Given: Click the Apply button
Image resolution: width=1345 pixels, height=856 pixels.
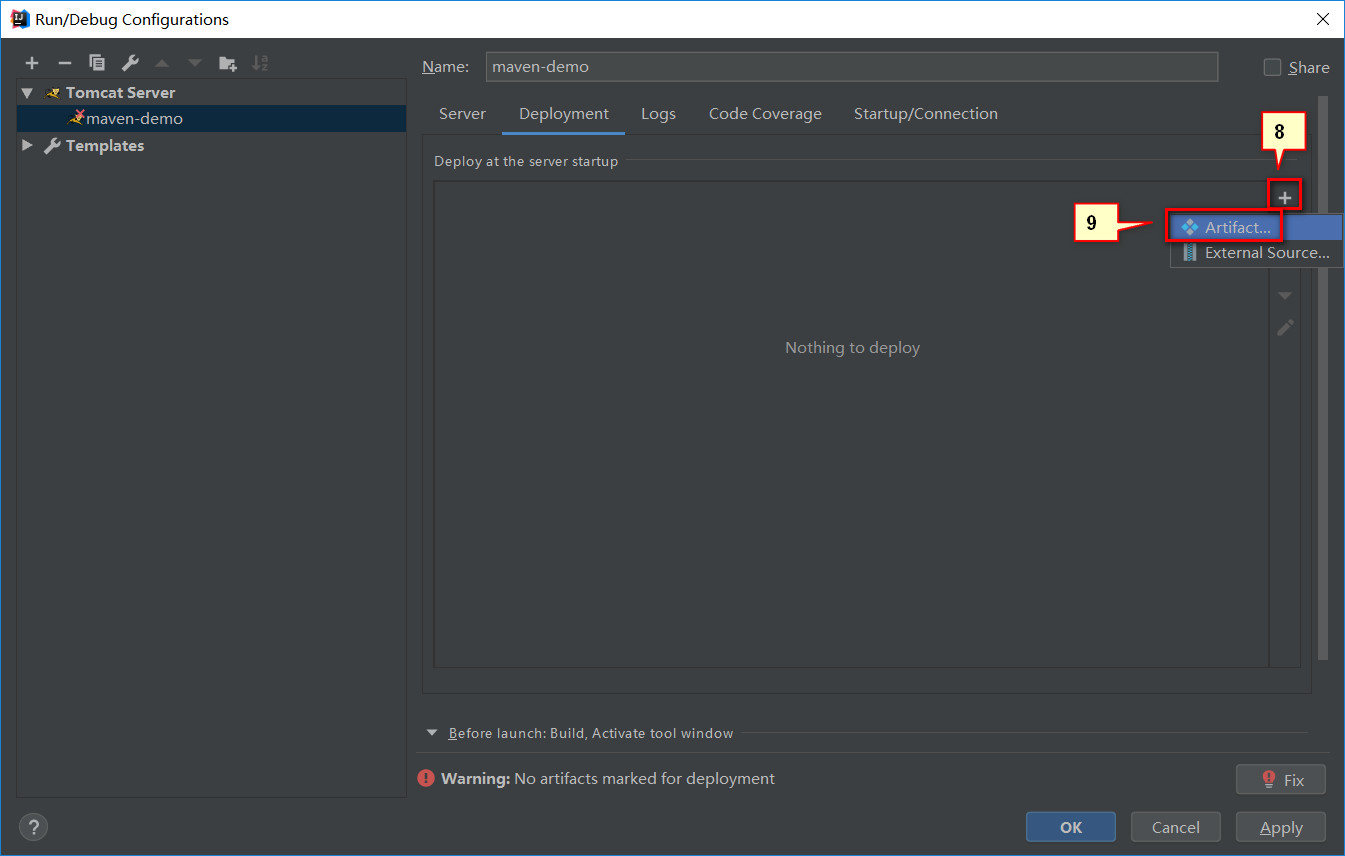Looking at the screenshot, I should [1281, 827].
